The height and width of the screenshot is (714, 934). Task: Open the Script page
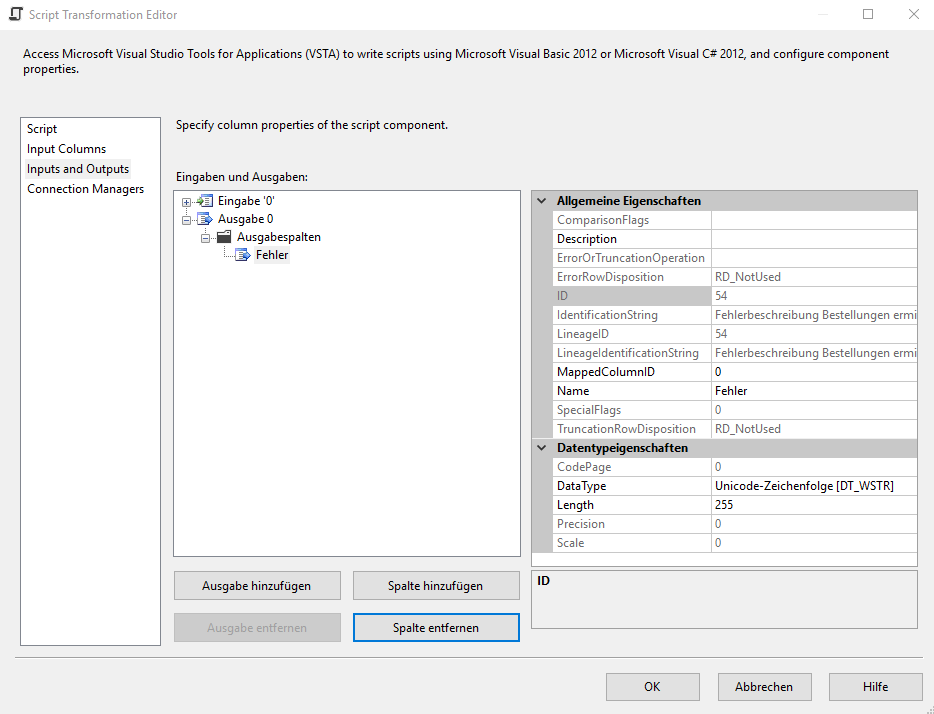pyautogui.click(x=42, y=129)
